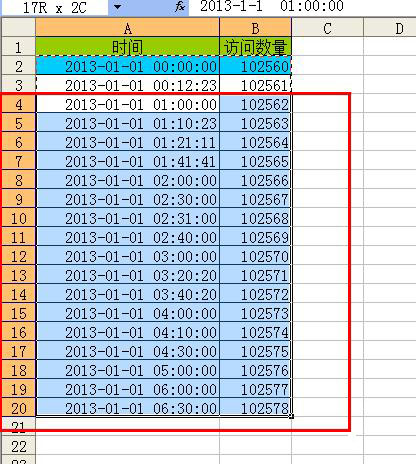The image size is (416, 464).
Task: Select row 22 header
Action: pos(18,446)
